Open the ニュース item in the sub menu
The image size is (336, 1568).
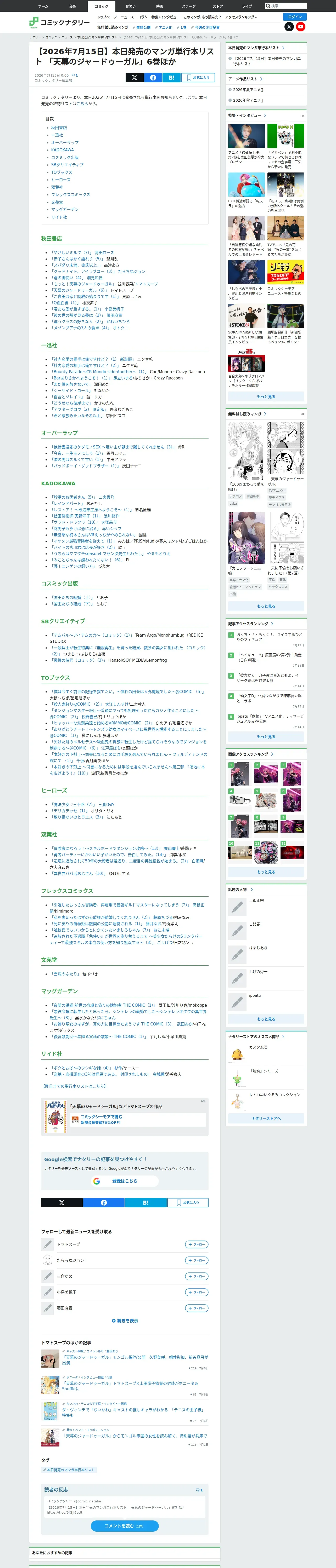pos(127,17)
